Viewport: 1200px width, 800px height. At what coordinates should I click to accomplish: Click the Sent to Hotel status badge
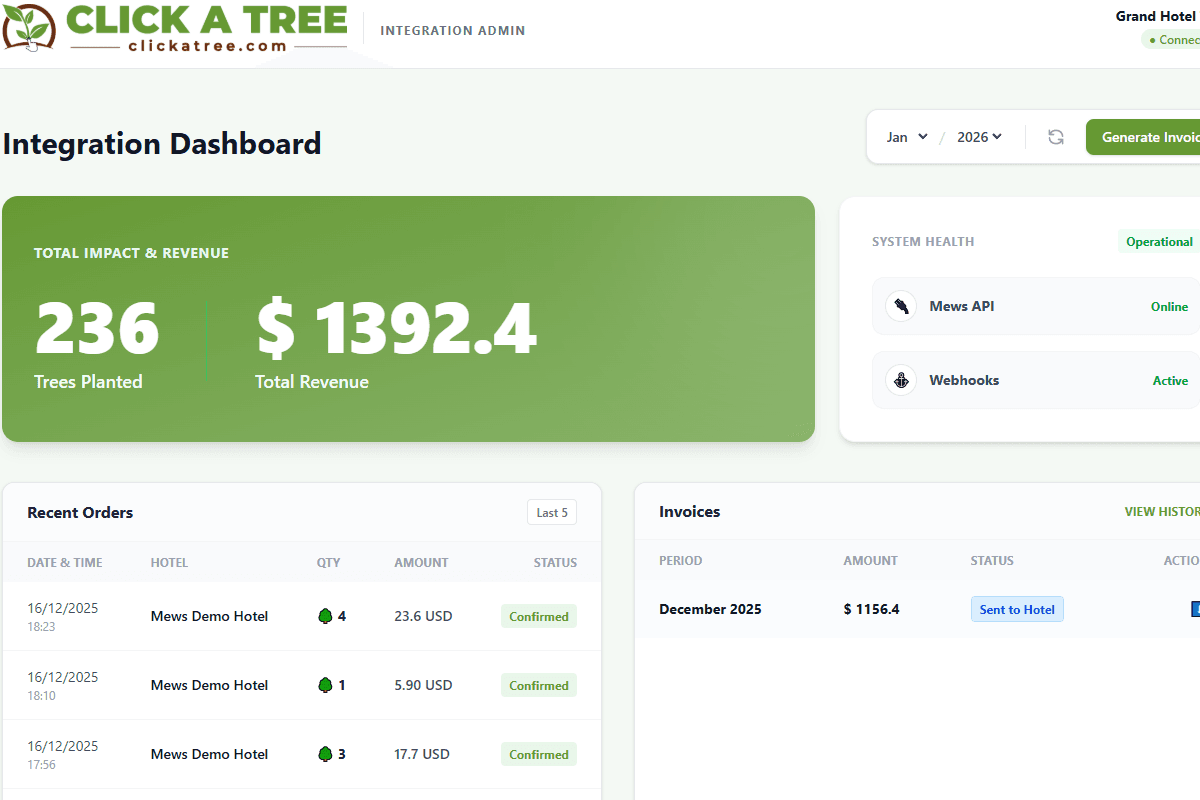click(1017, 609)
